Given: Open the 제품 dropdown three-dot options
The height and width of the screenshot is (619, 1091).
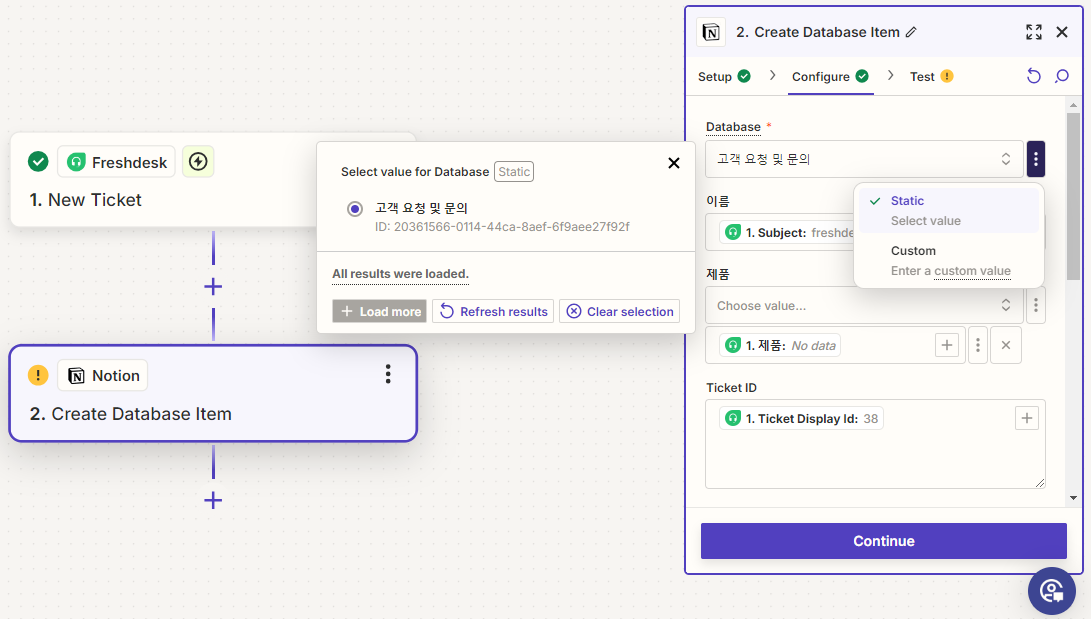Looking at the screenshot, I should coord(1036,305).
